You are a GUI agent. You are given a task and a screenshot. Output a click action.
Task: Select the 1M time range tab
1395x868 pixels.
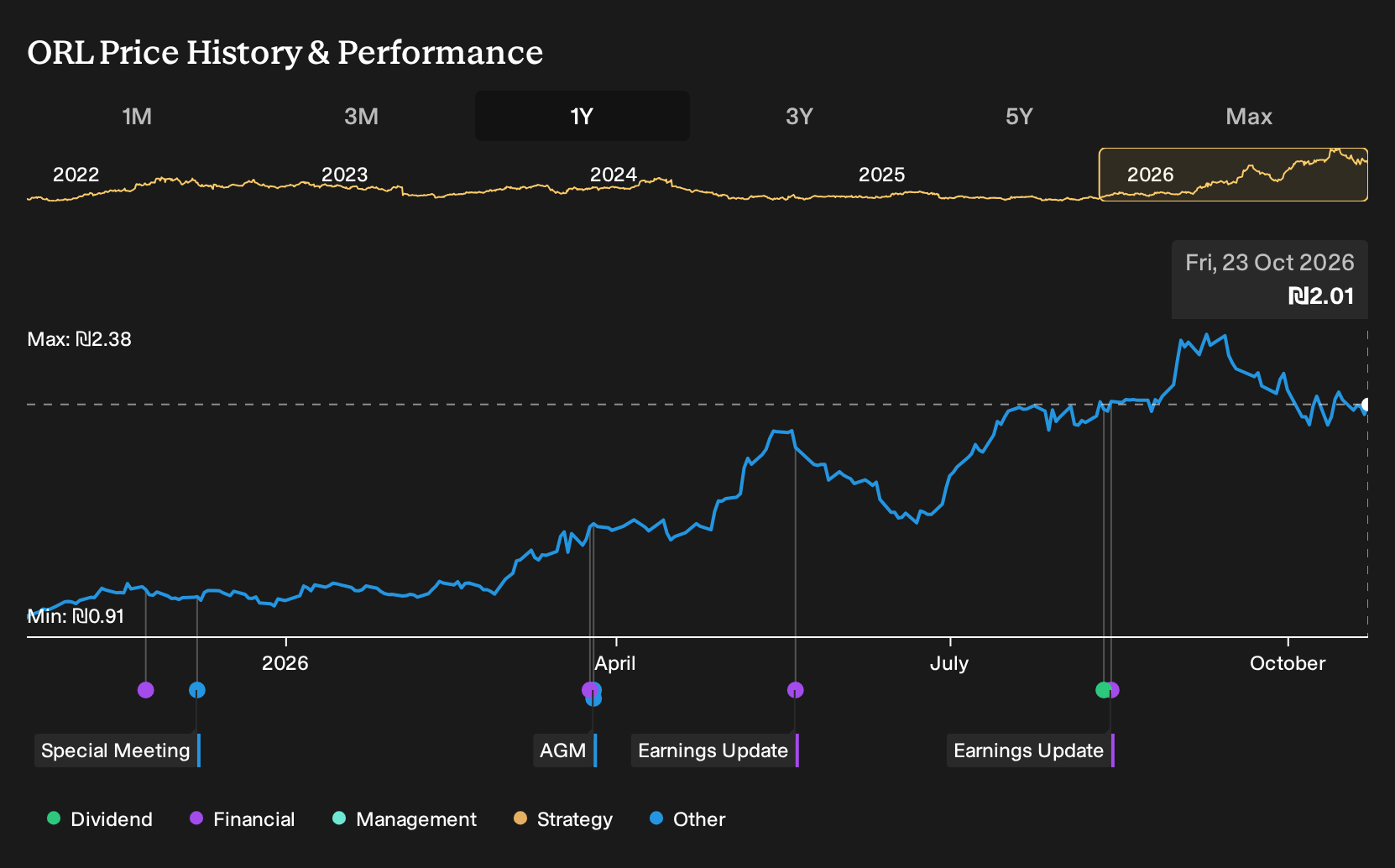tap(137, 116)
